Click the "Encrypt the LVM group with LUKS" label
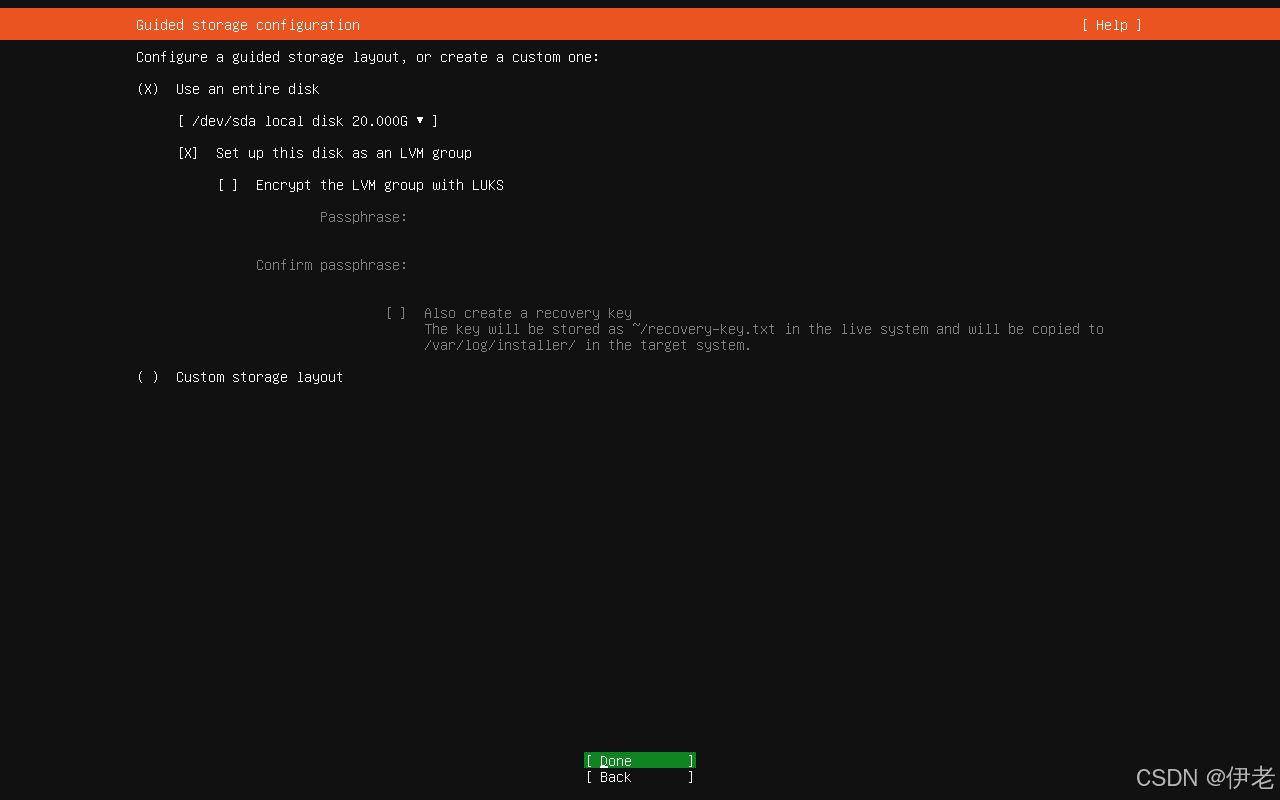This screenshot has width=1280, height=800. click(x=379, y=185)
